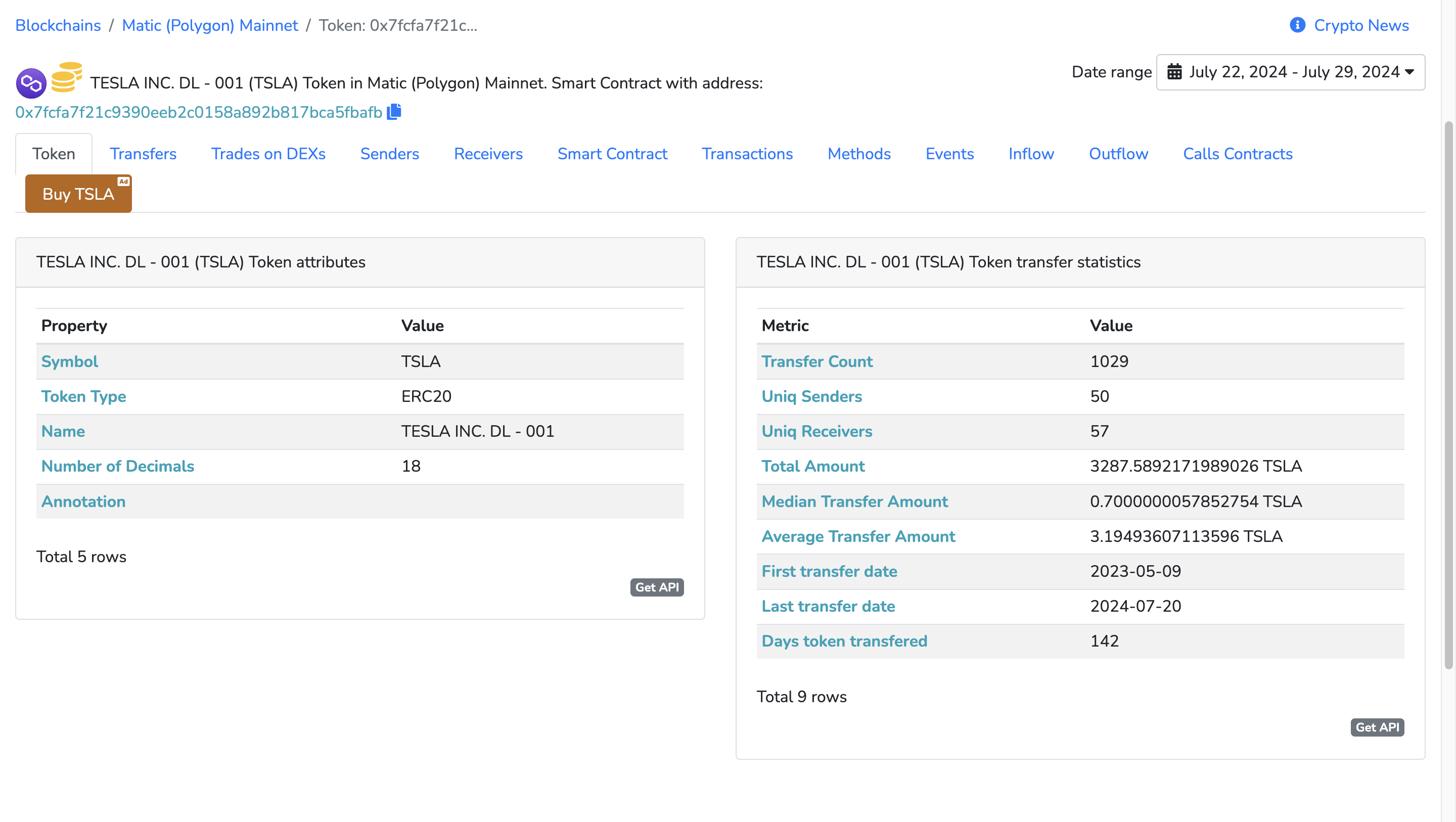Select the last transfer date 2024-07-20
Image resolution: width=1456 pixels, height=822 pixels.
click(x=1135, y=606)
